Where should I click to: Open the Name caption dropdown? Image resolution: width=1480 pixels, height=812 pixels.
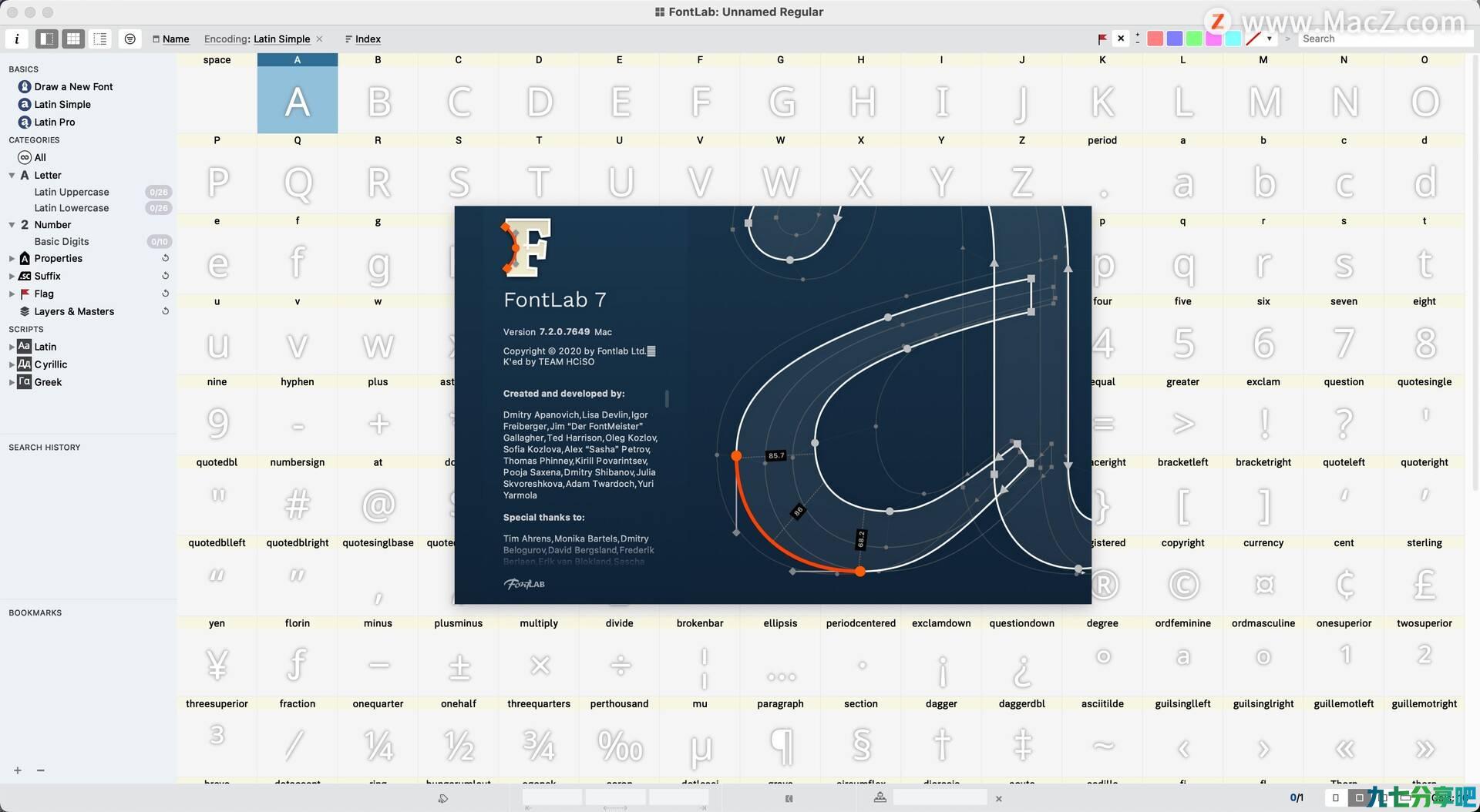tap(171, 39)
